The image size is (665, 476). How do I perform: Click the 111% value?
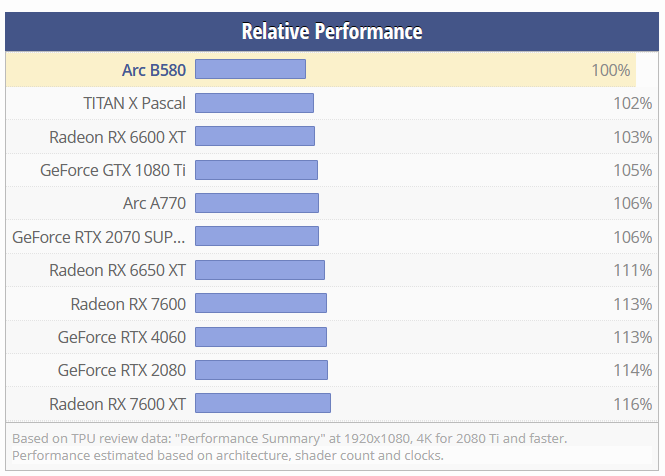[633, 270]
